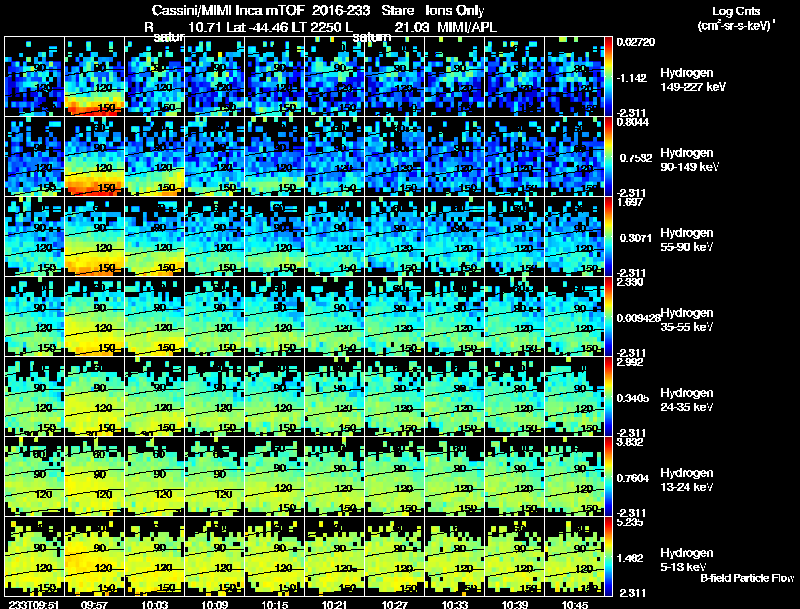Open the 35-55 keV image at 10:21
Viewport: 800px width, 609px height.
point(334,317)
